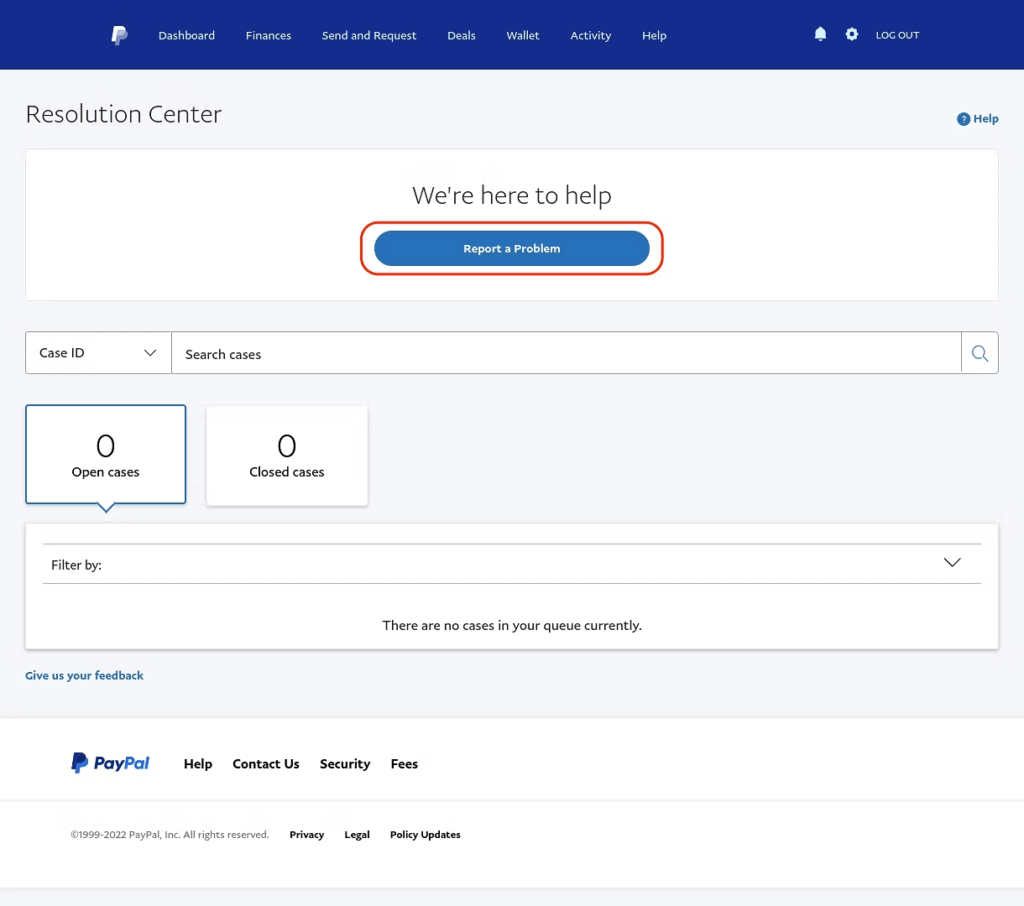Click LOG OUT in the header

(x=897, y=35)
